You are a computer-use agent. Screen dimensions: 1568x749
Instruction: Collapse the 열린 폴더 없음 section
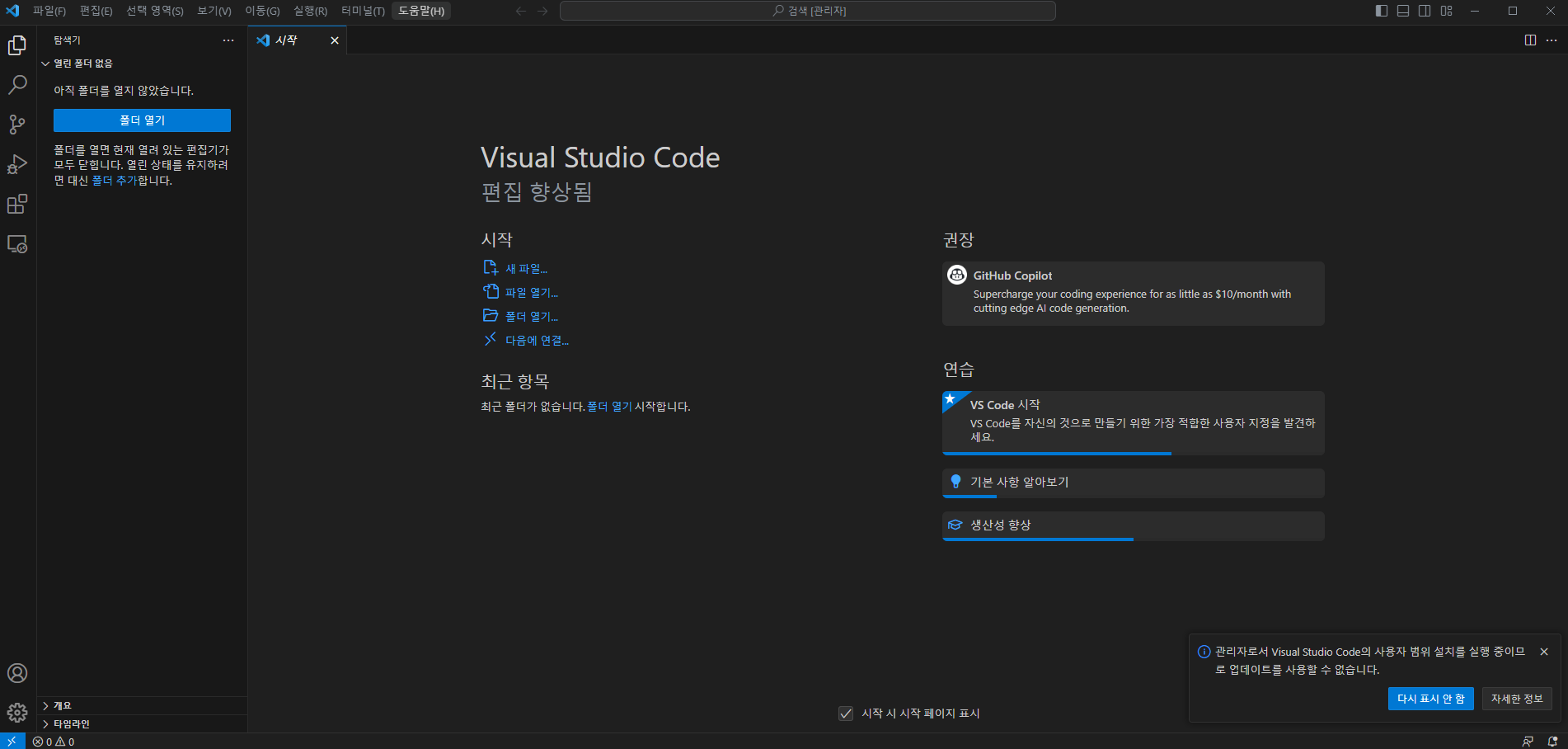tap(142, 64)
